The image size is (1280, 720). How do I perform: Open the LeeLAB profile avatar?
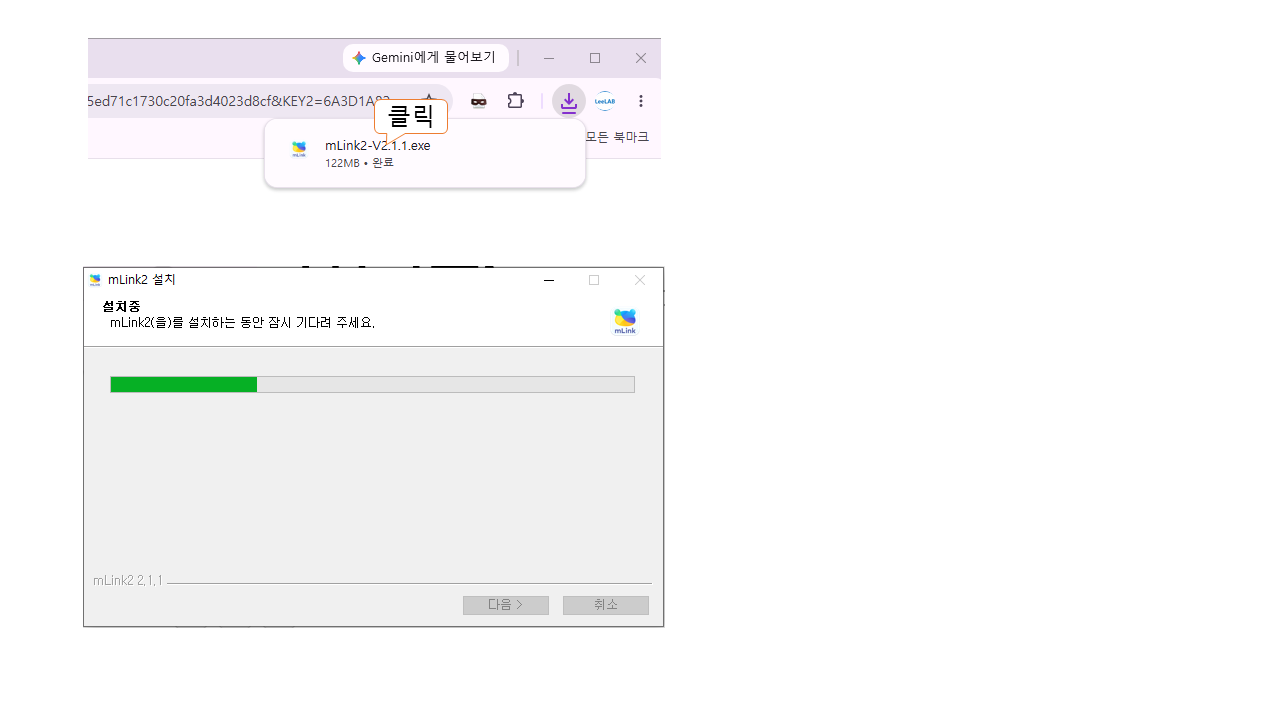tap(605, 101)
